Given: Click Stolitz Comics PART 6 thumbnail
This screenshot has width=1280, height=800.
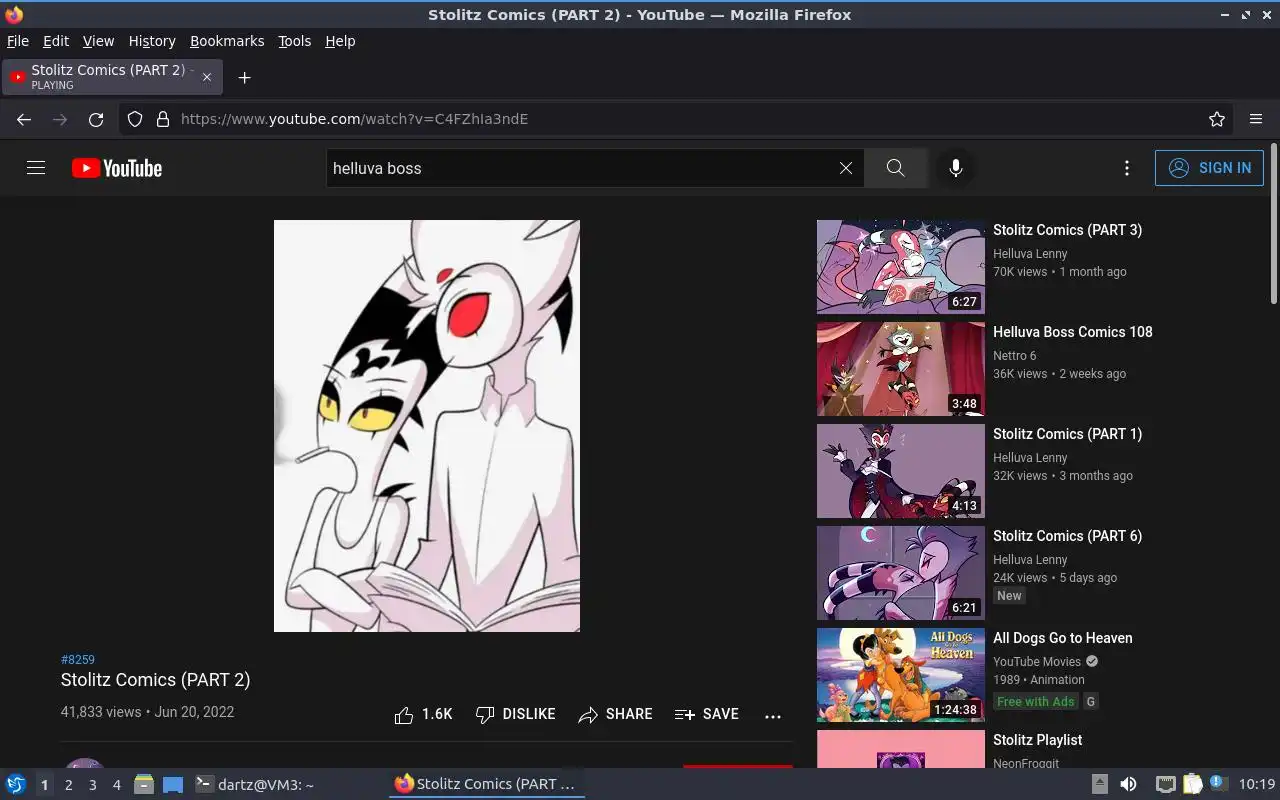Looking at the screenshot, I should pyautogui.click(x=901, y=573).
